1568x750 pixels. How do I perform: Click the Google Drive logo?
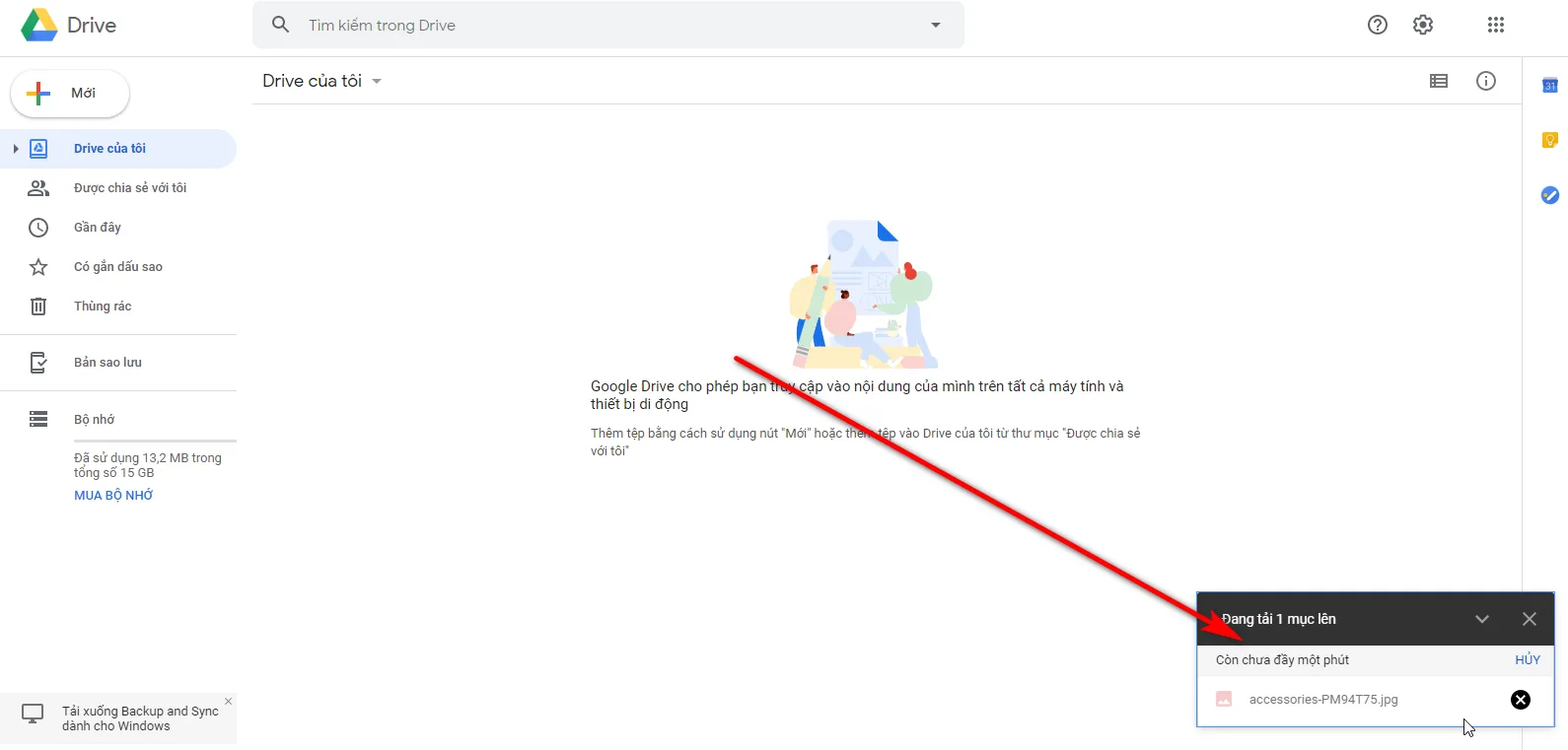click(39, 25)
